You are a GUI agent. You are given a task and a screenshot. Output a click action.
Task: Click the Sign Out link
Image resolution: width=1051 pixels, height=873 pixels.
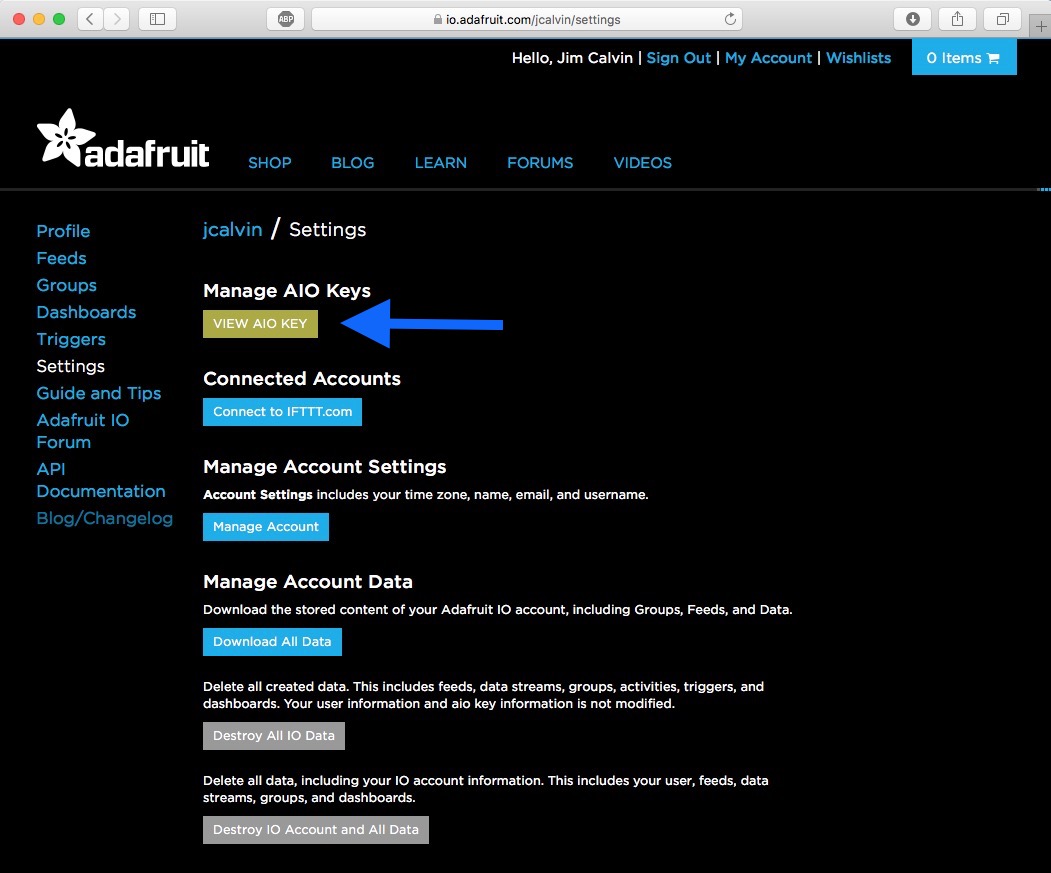678,58
